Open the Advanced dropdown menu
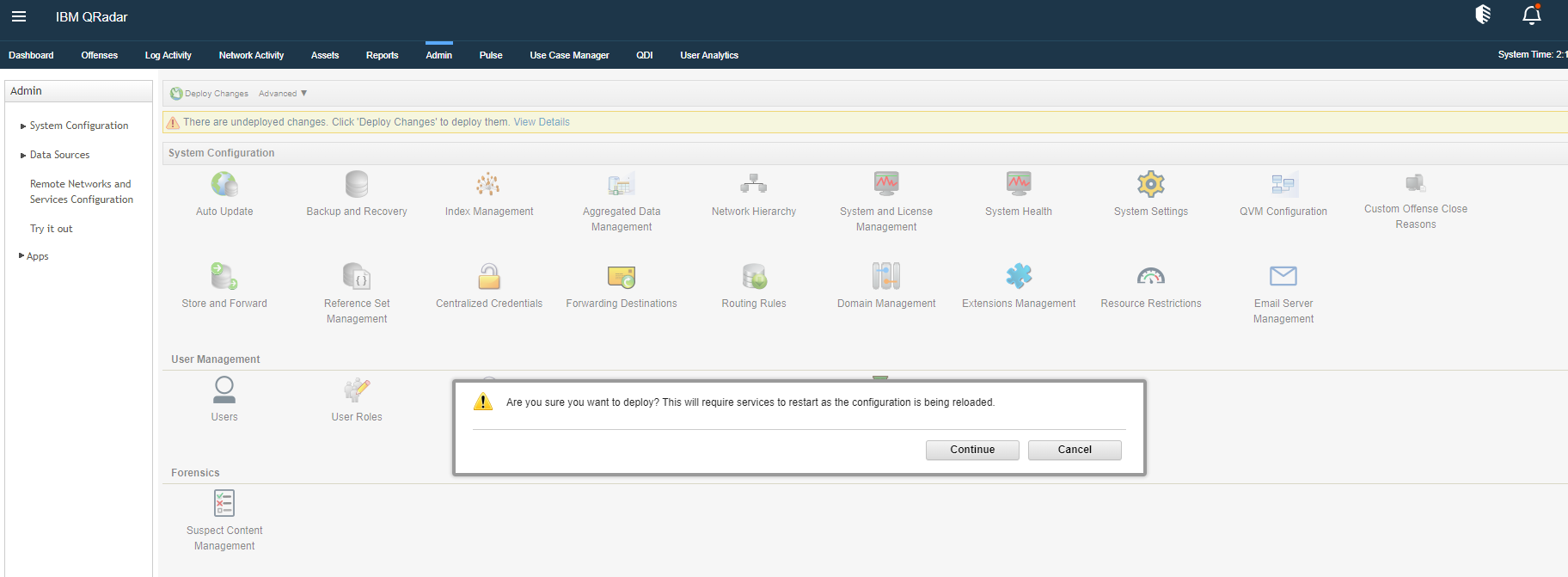Screen dimensions: 1568x577 tap(283, 94)
